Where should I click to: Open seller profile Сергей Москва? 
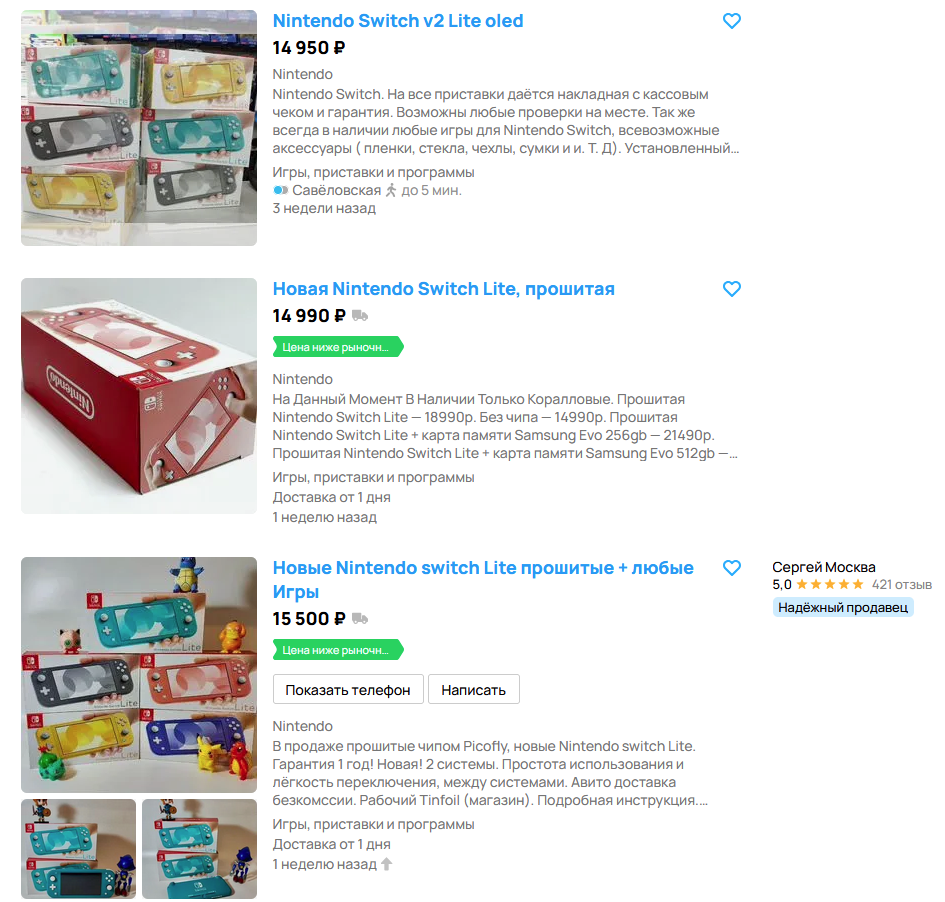click(x=823, y=567)
